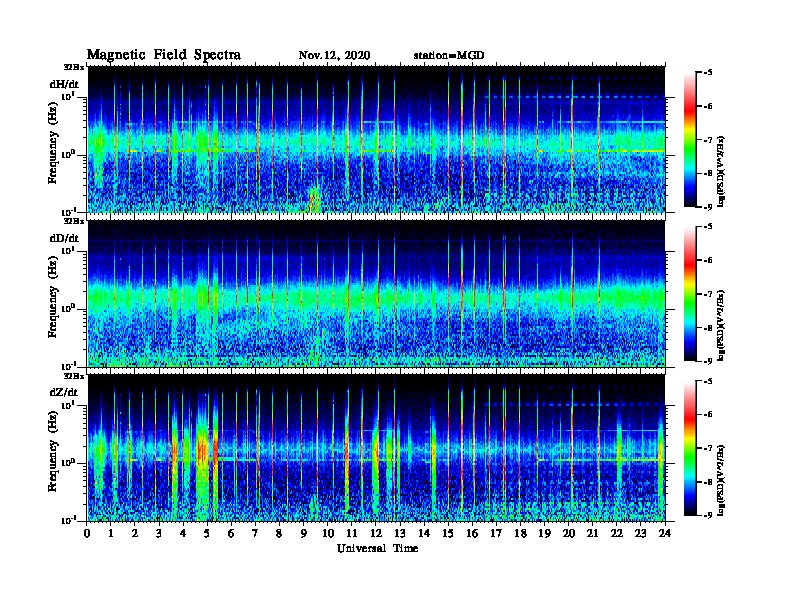Click the 10⁰ frequency tick of dD/dt panel
Viewport: 792px width, 612px height.
pyautogui.click(x=69, y=309)
